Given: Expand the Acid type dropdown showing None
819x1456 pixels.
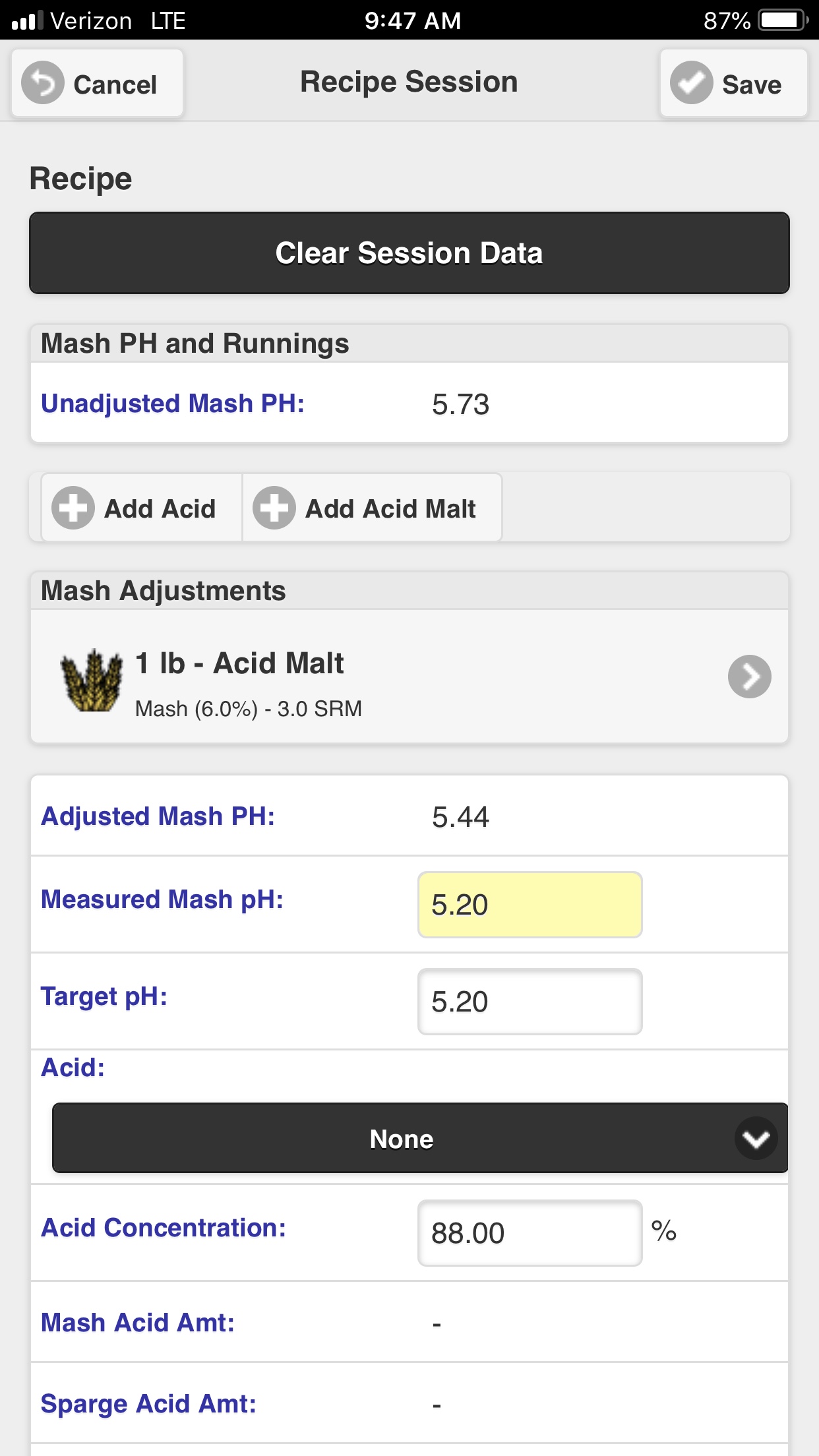Looking at the screenshot, I should pos(420,1138).
